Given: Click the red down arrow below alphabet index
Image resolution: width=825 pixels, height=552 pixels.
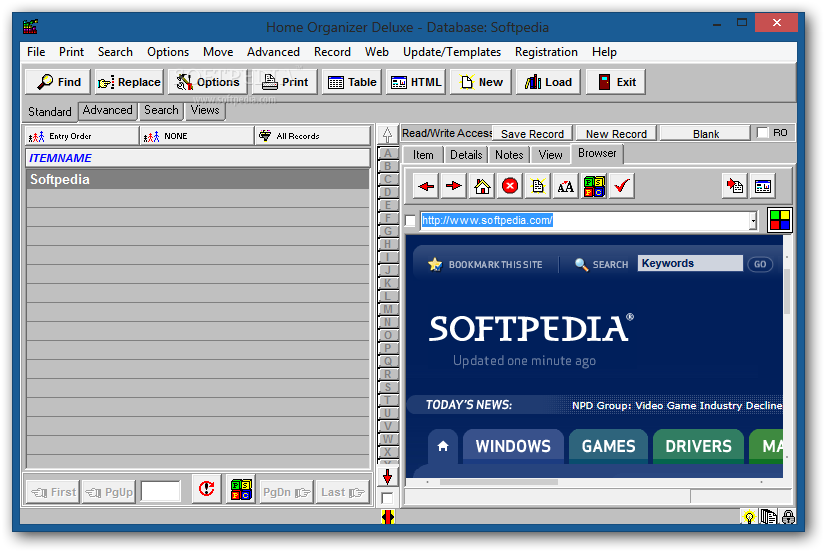Looking at the screenshot, I should [x=387, y=477].
